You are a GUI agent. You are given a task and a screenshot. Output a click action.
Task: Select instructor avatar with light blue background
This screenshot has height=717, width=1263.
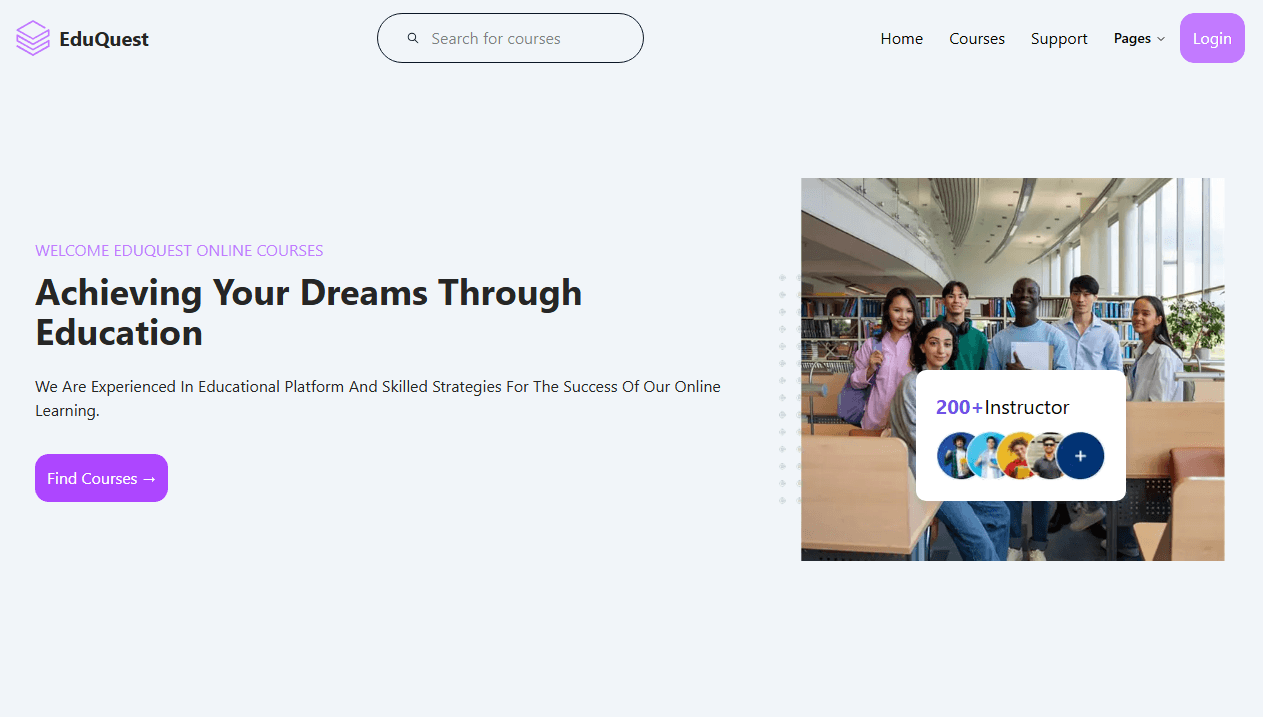pyautogui.click(x=988, y=456)
